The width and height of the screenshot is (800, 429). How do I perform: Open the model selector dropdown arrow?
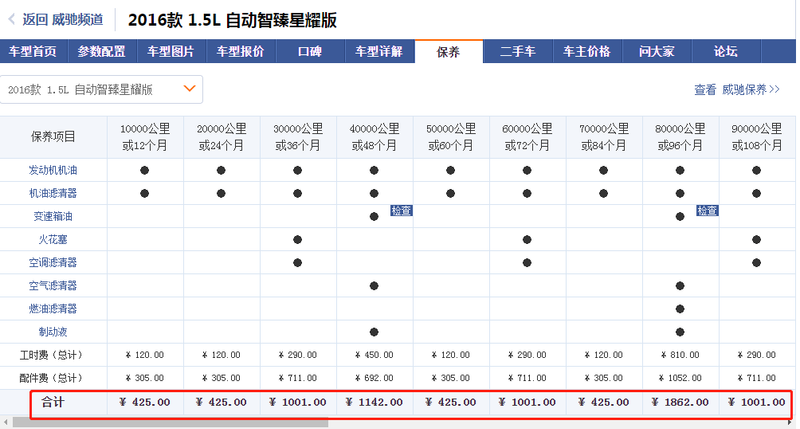[x=189, y=89]
